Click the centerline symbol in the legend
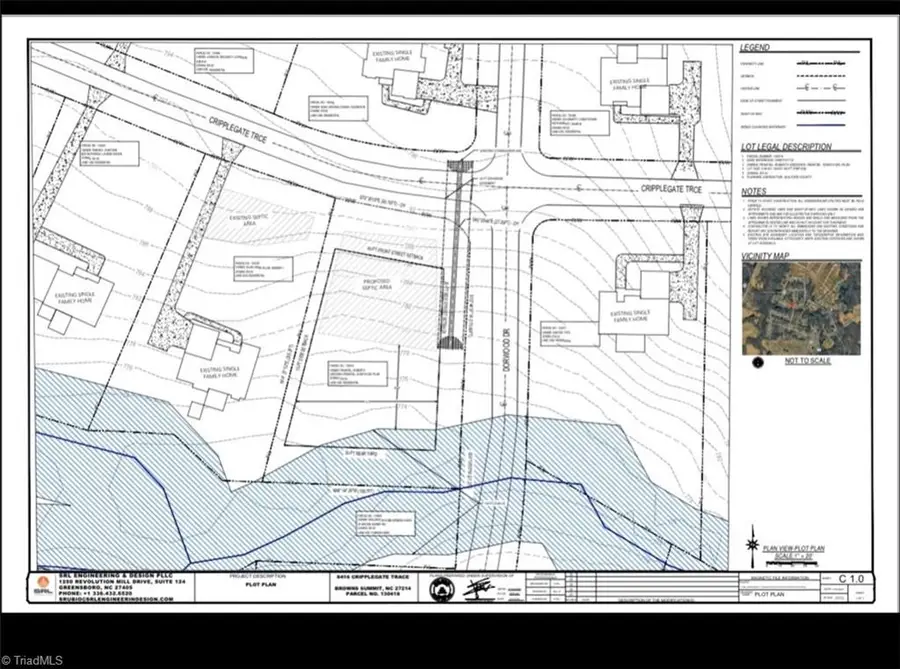Image resolution: width=900 pixels, height=669 pixels. pos(820,88)
